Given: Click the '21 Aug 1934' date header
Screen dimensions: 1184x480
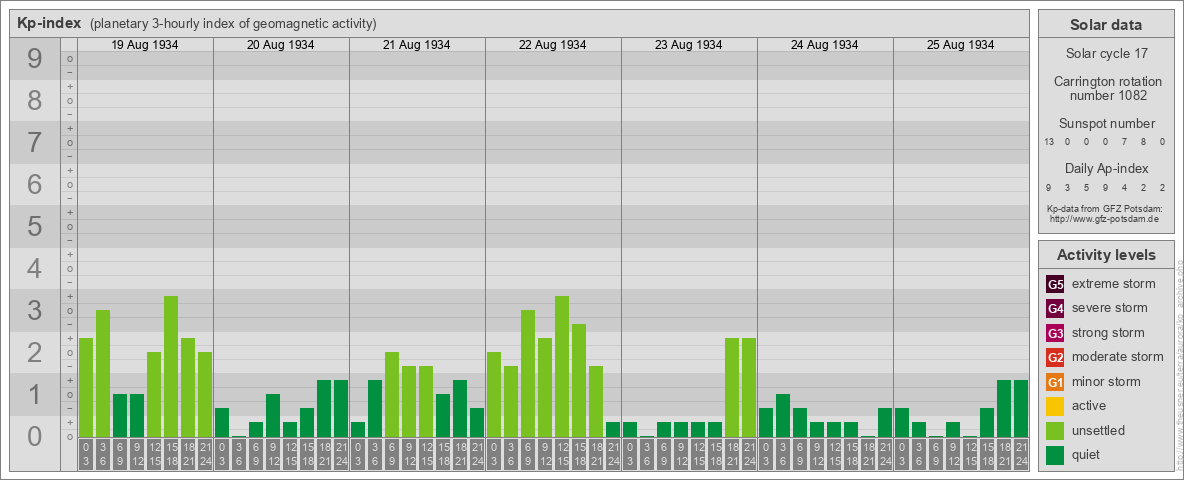Looking at the screenshot, I should coord(417,45).
